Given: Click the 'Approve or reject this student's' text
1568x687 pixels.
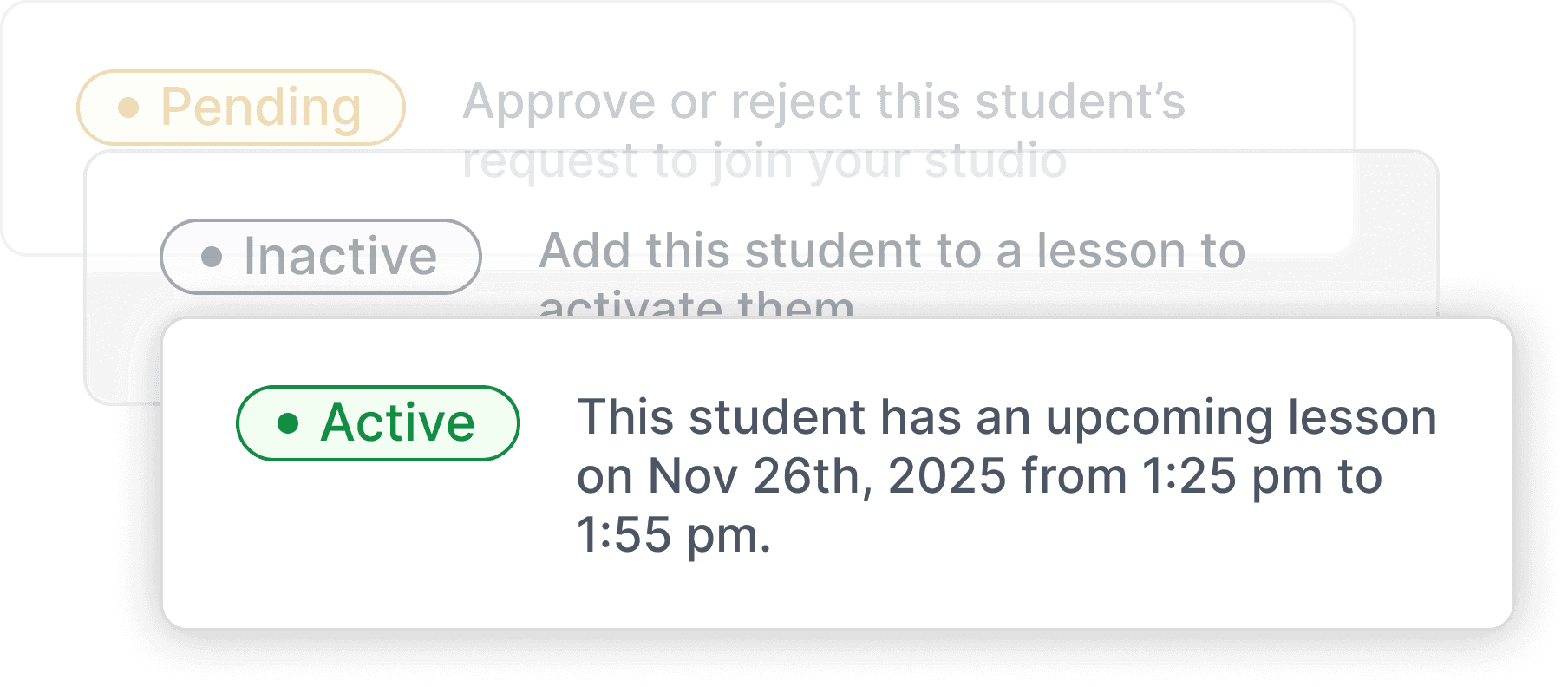Looking at the screenshot, I should (x=823, y=101).
